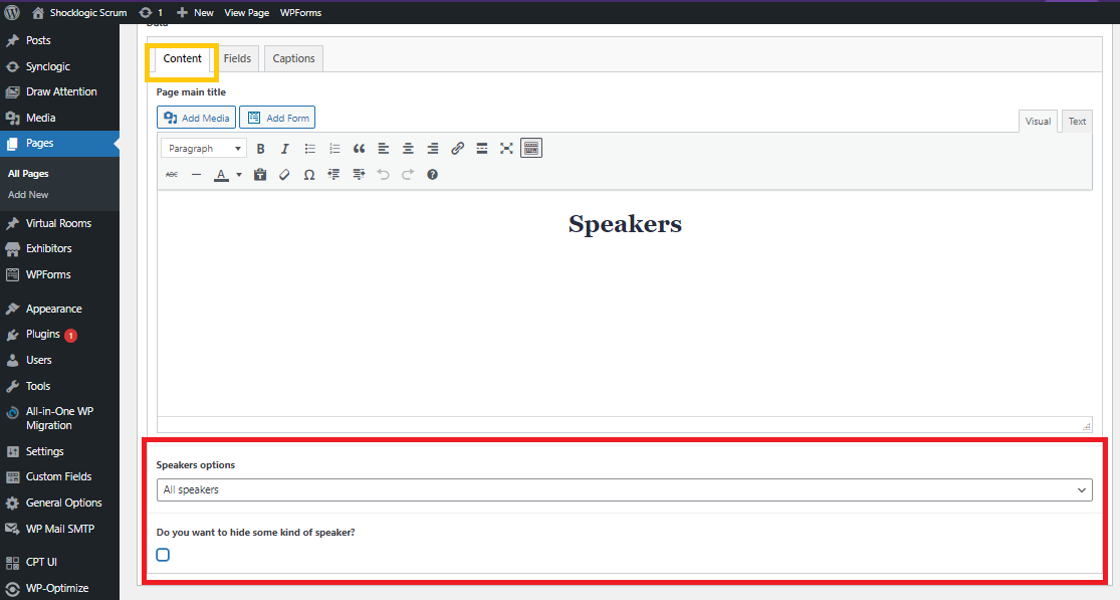Open WP Mail SMTP menu
Screen dimensions: 1120x600
[59, 529]
